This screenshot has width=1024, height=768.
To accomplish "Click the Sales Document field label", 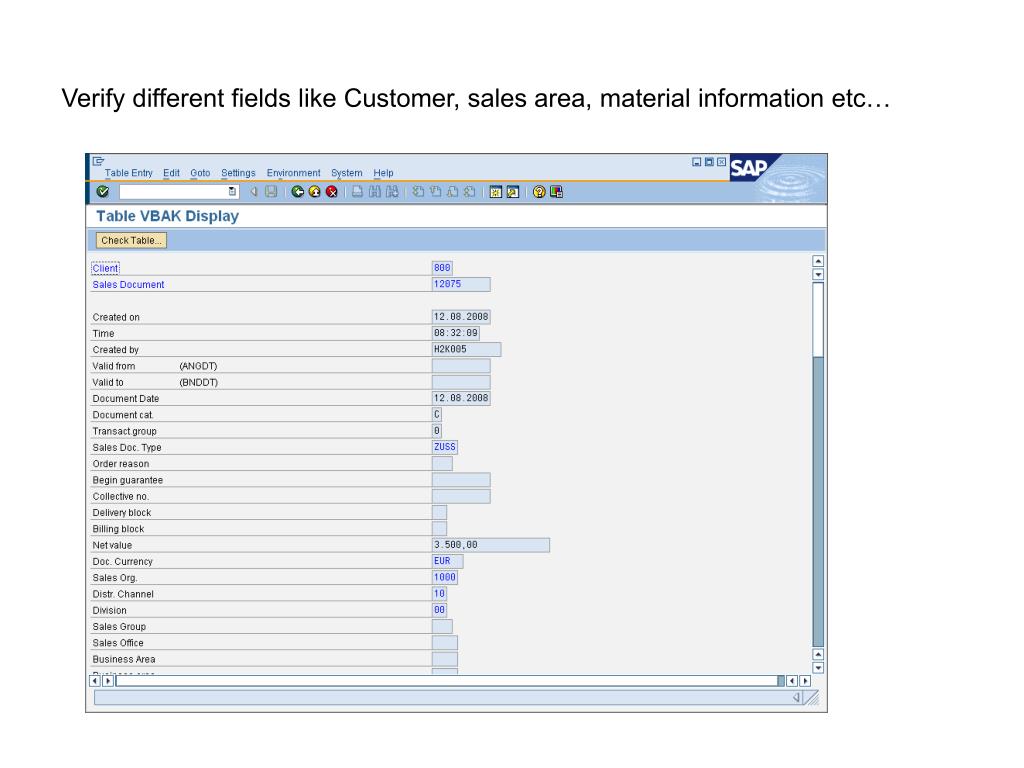I will (128, 285).
